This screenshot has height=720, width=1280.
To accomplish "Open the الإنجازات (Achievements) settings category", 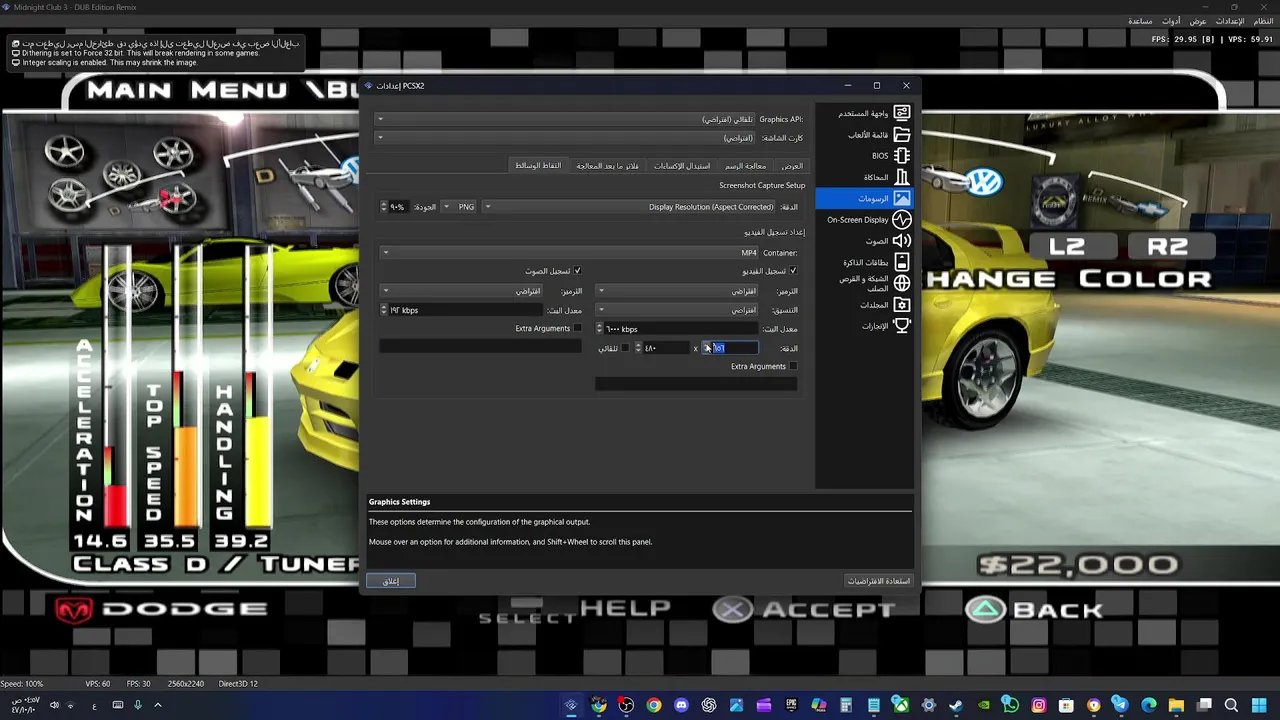I will [x=866, y=326].
